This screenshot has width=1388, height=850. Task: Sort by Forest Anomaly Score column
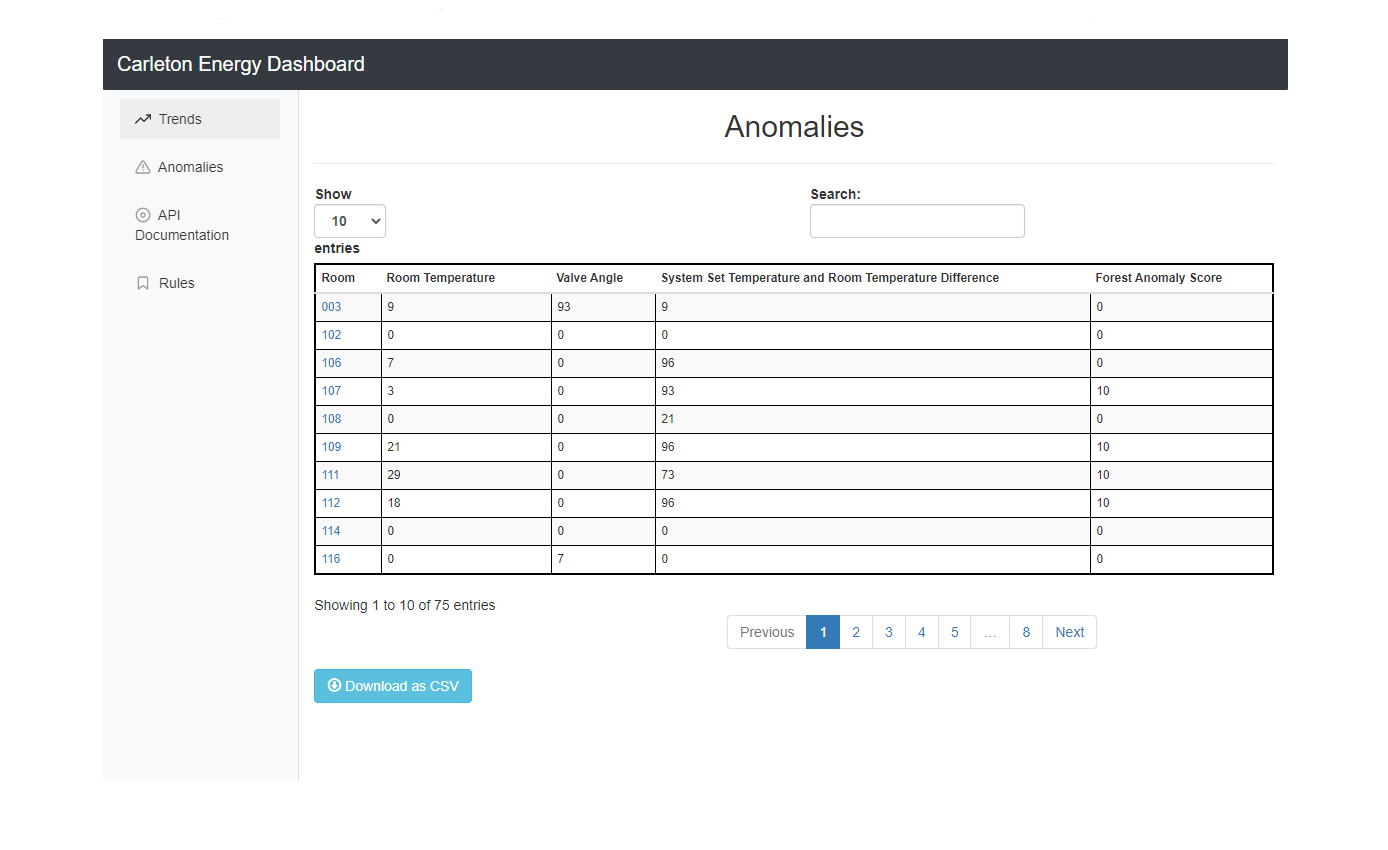click(1158, 278)
